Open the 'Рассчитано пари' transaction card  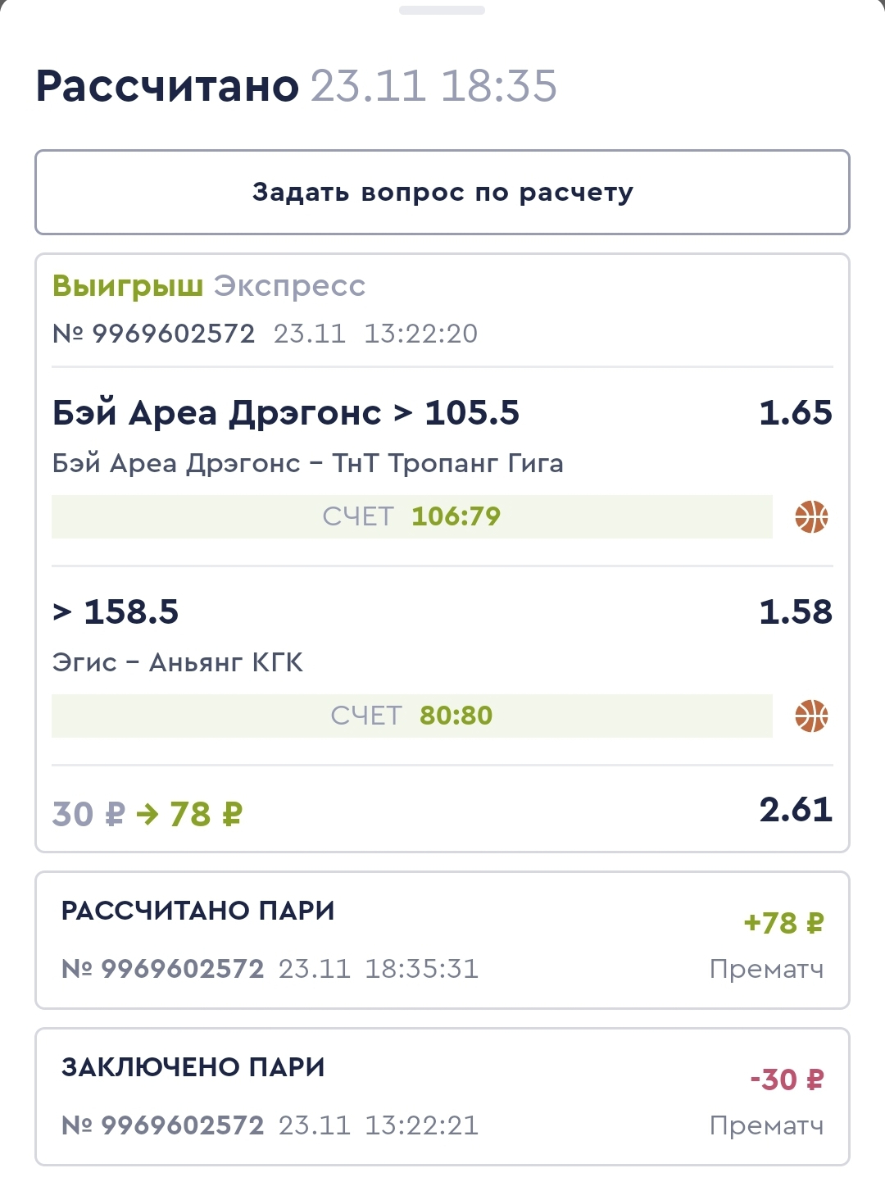pos(442,940)
